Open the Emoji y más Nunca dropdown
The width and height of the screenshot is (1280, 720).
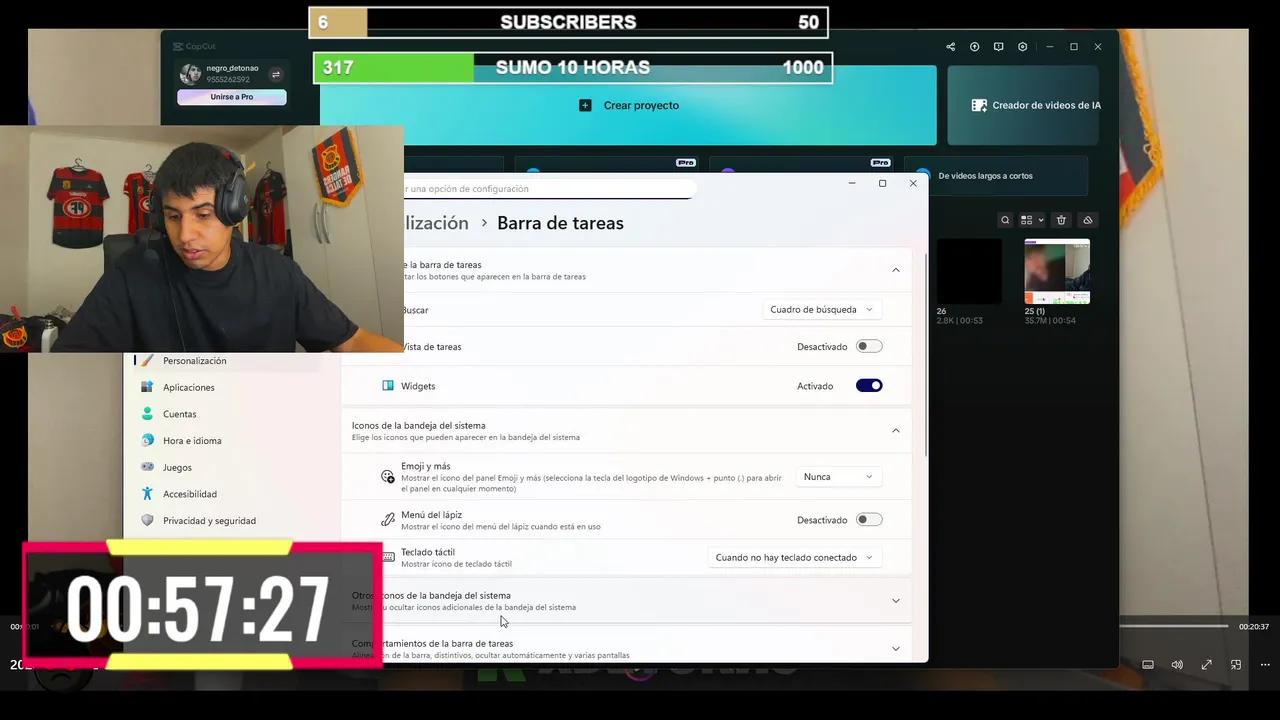point(839,477)
